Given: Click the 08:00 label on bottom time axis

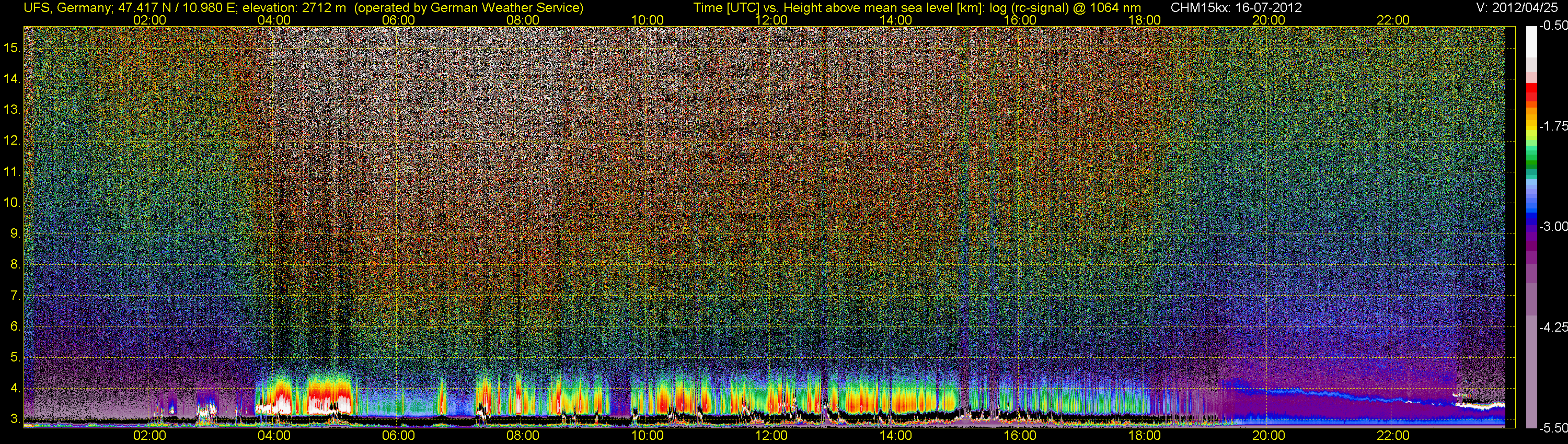Looking at the screenshot, I should [x=523, y=436].
